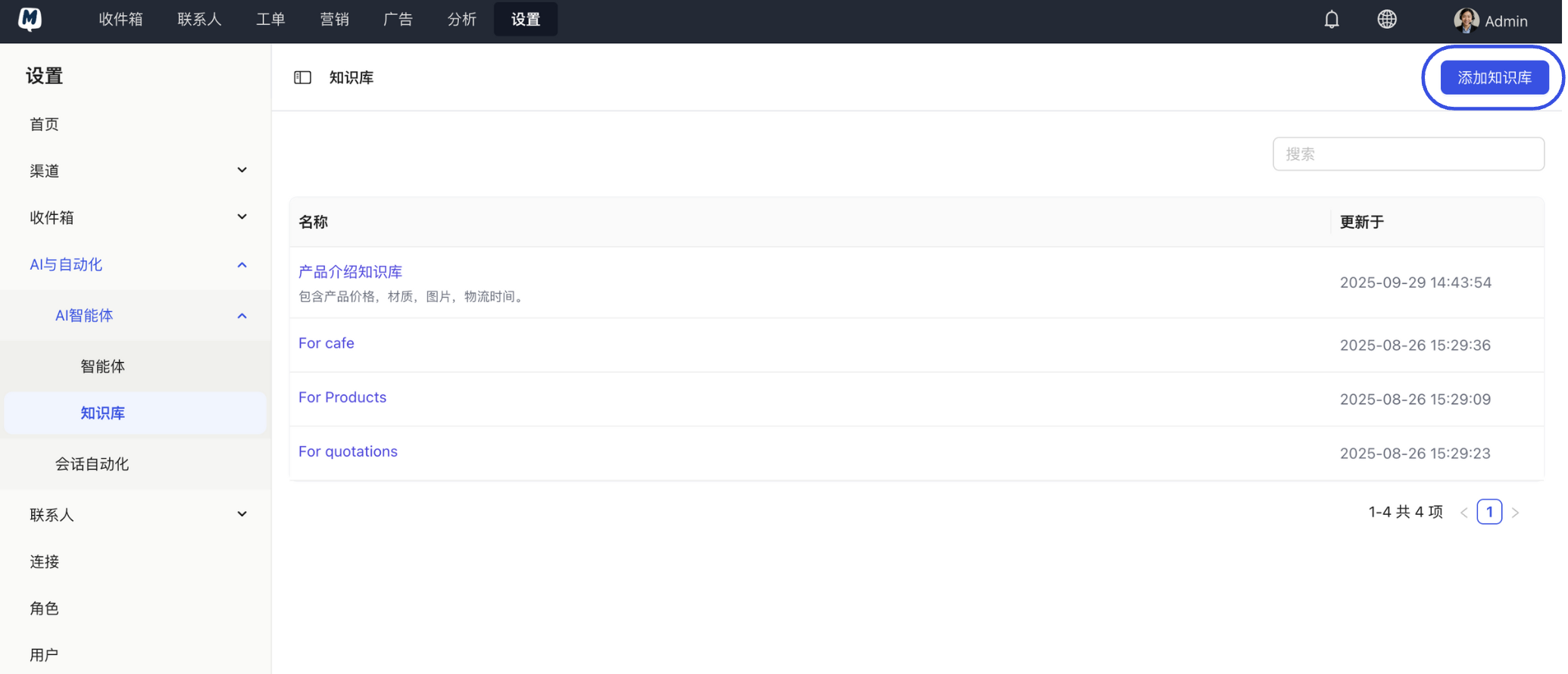Viewport: 1568px width, 674px height.
Task: Collapse the AI智能体 submenu
Action: tap(242, 316)
